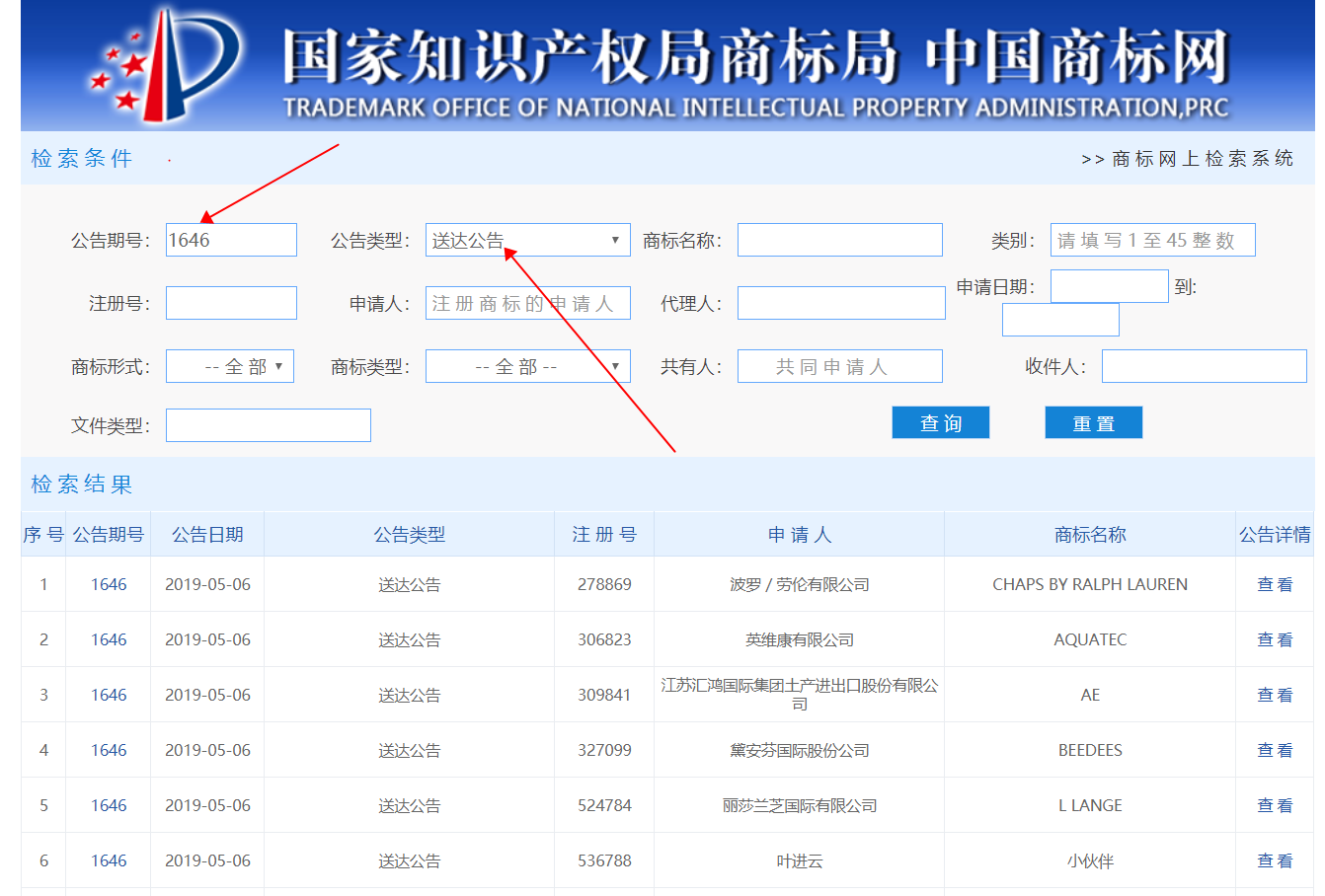Open 查看 for AE row
Viewport: 1325px width, 896px height.
[x=1275, y=695]
